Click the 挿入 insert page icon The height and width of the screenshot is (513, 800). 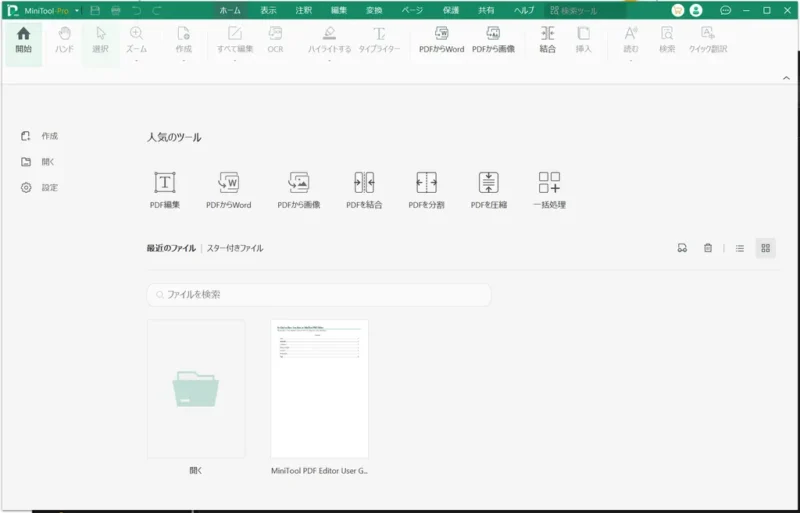tap(584, 40)
